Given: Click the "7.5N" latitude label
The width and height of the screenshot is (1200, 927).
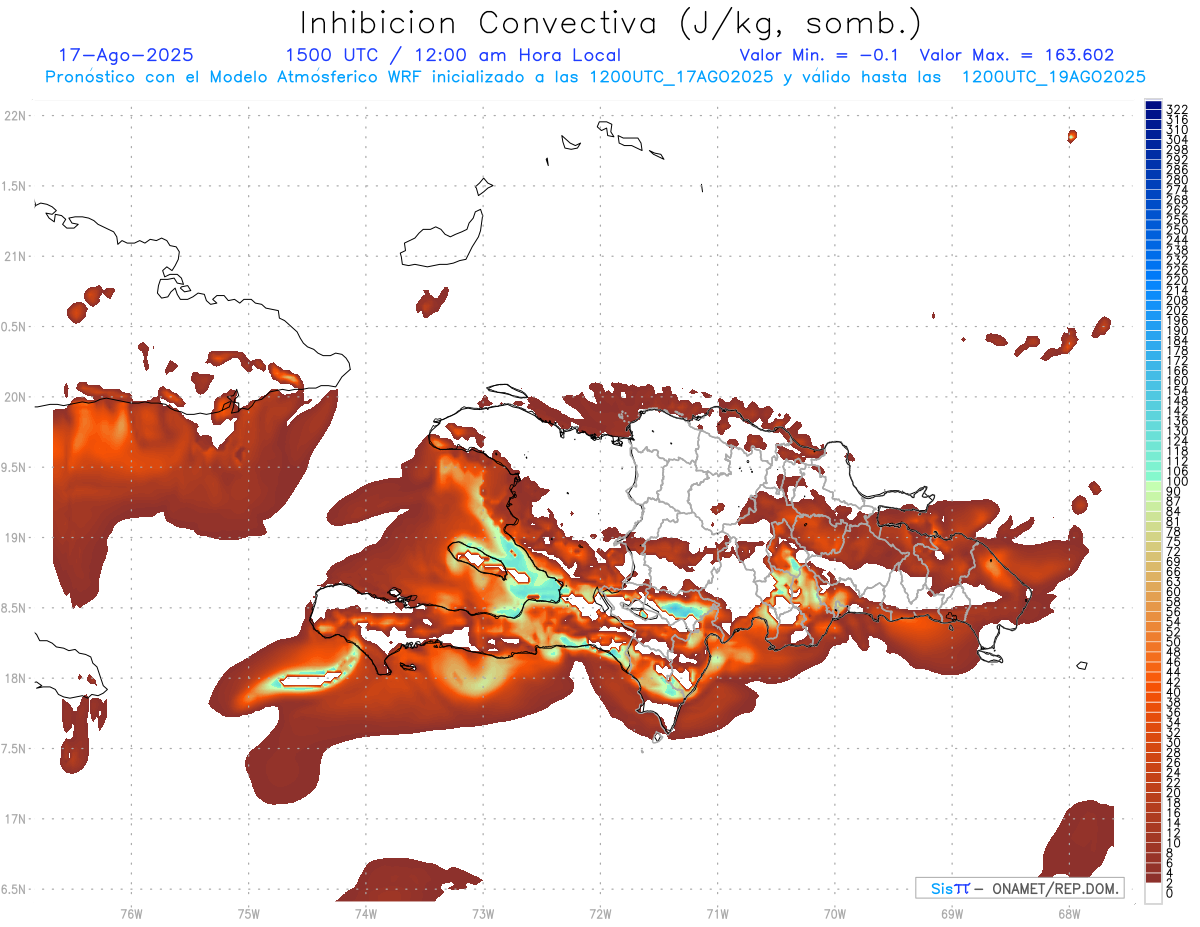Looking at the screenshot, I should [14, 748].
